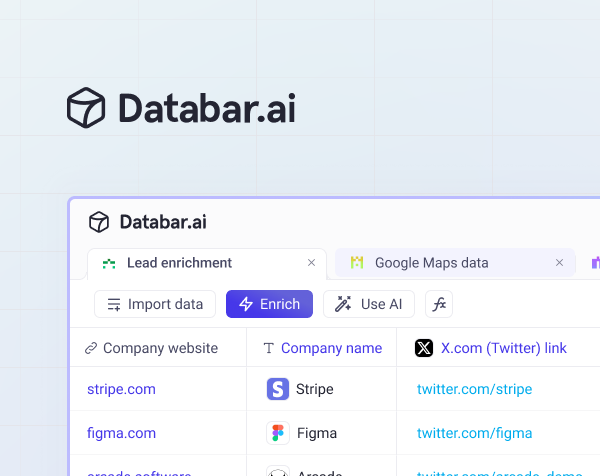Click the Use AI button

coord(369,304)
